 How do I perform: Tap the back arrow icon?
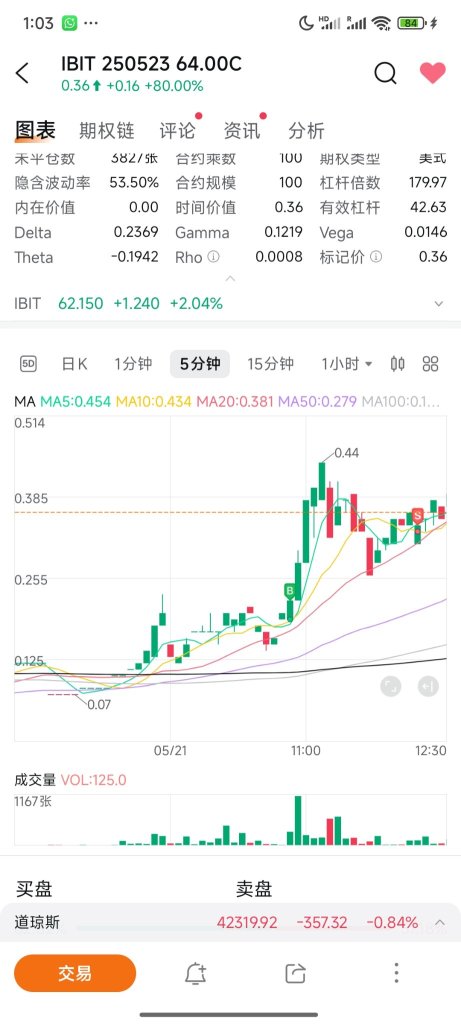point(22,73)
